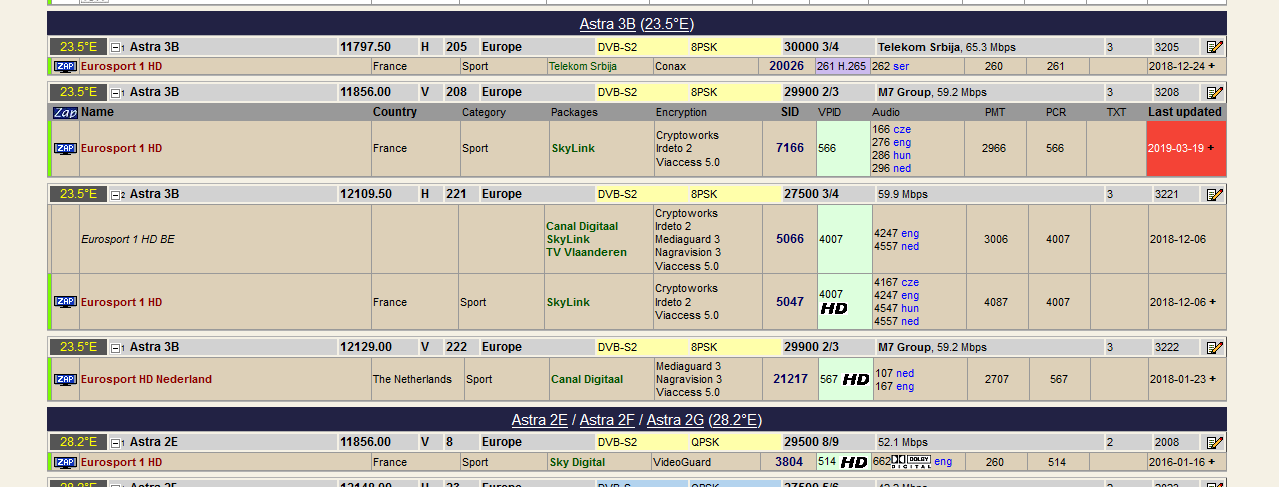The width and height of the screenshot is (1279, 487).
Task: Click the frequency value 12109.50
Action: point(366,194)
